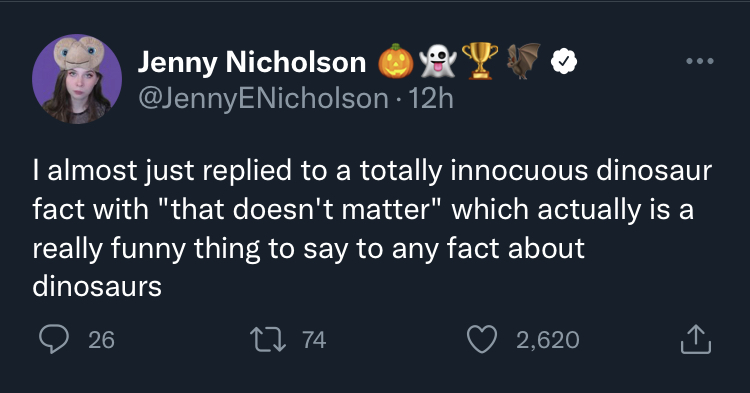This screenshot has height=393, width=750.
Task: Click the pumpkin emoji in the name
Action: click(x=396, y=61)
